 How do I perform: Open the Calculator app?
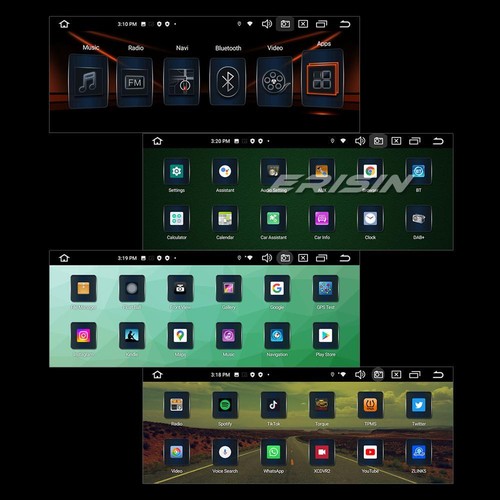(176, 219)
